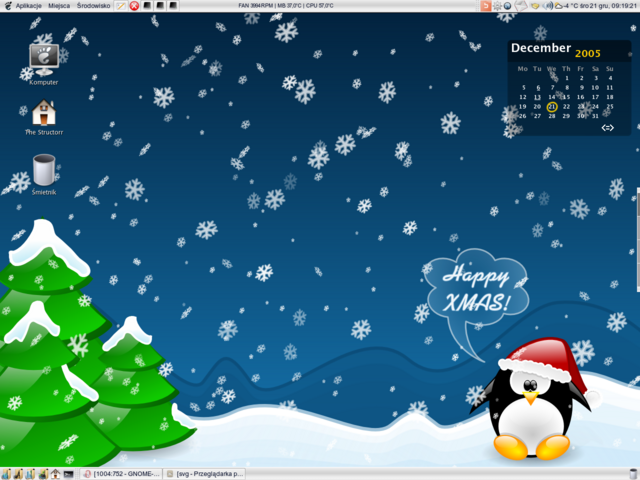The height and width of the screenshot is (480, 640).
Task: Select day 27 in the calendar
Action: [x=537, y=116]
